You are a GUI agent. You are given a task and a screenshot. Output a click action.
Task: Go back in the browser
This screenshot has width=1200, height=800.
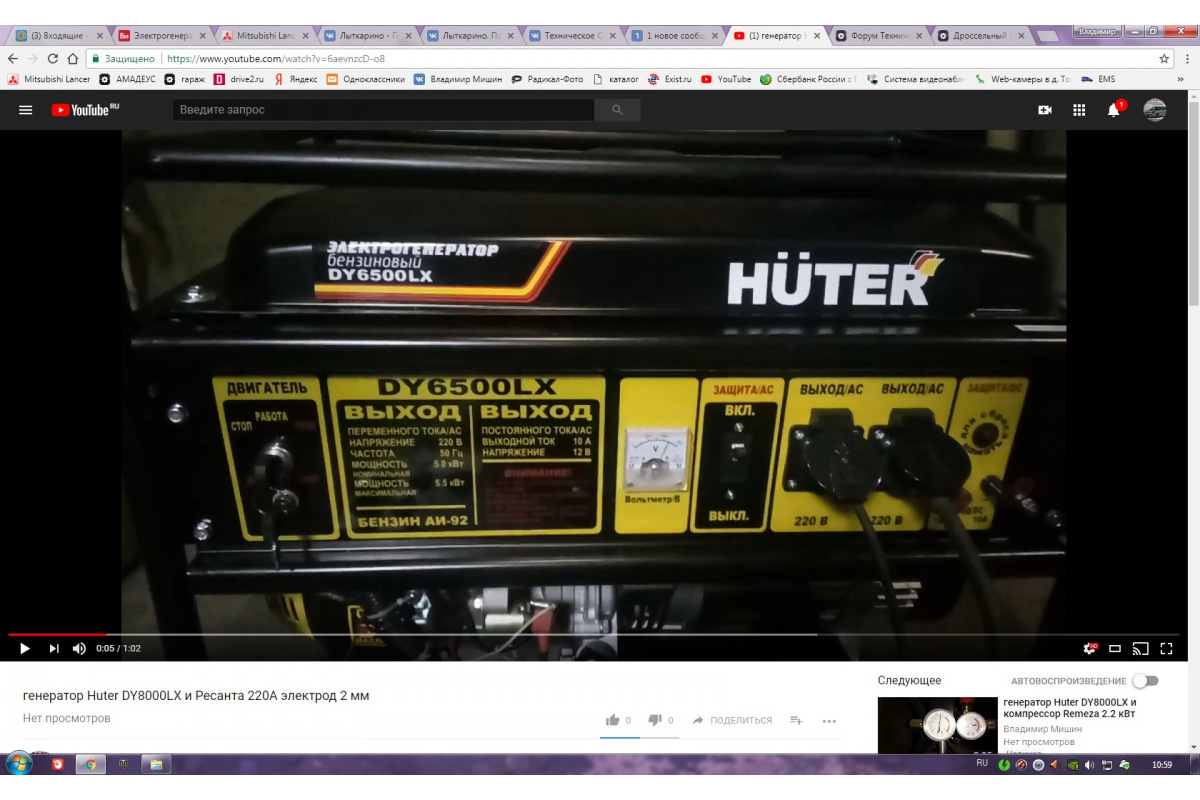[15, 59]
